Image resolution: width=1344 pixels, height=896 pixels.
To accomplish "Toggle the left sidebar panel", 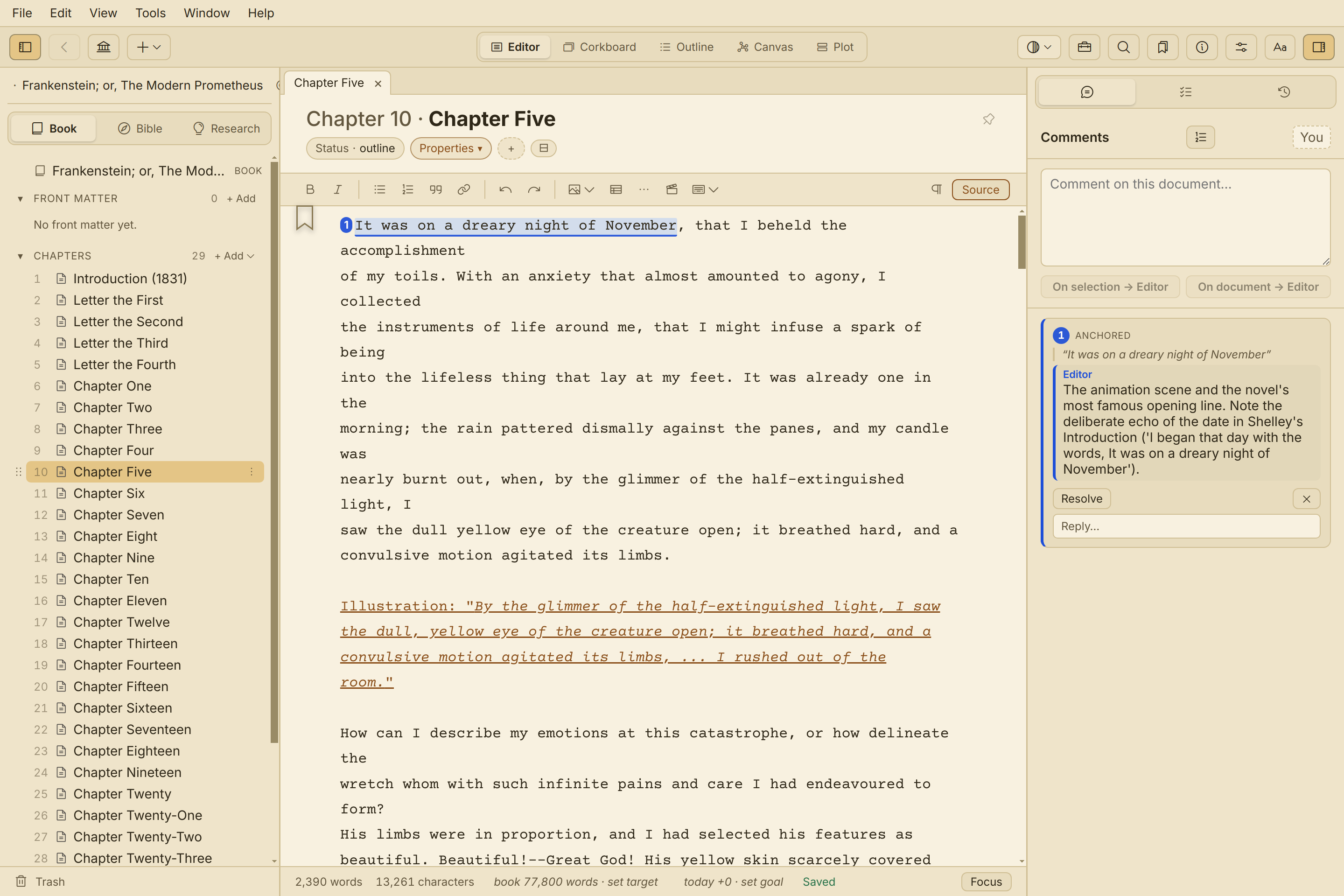I will (25, 47).
